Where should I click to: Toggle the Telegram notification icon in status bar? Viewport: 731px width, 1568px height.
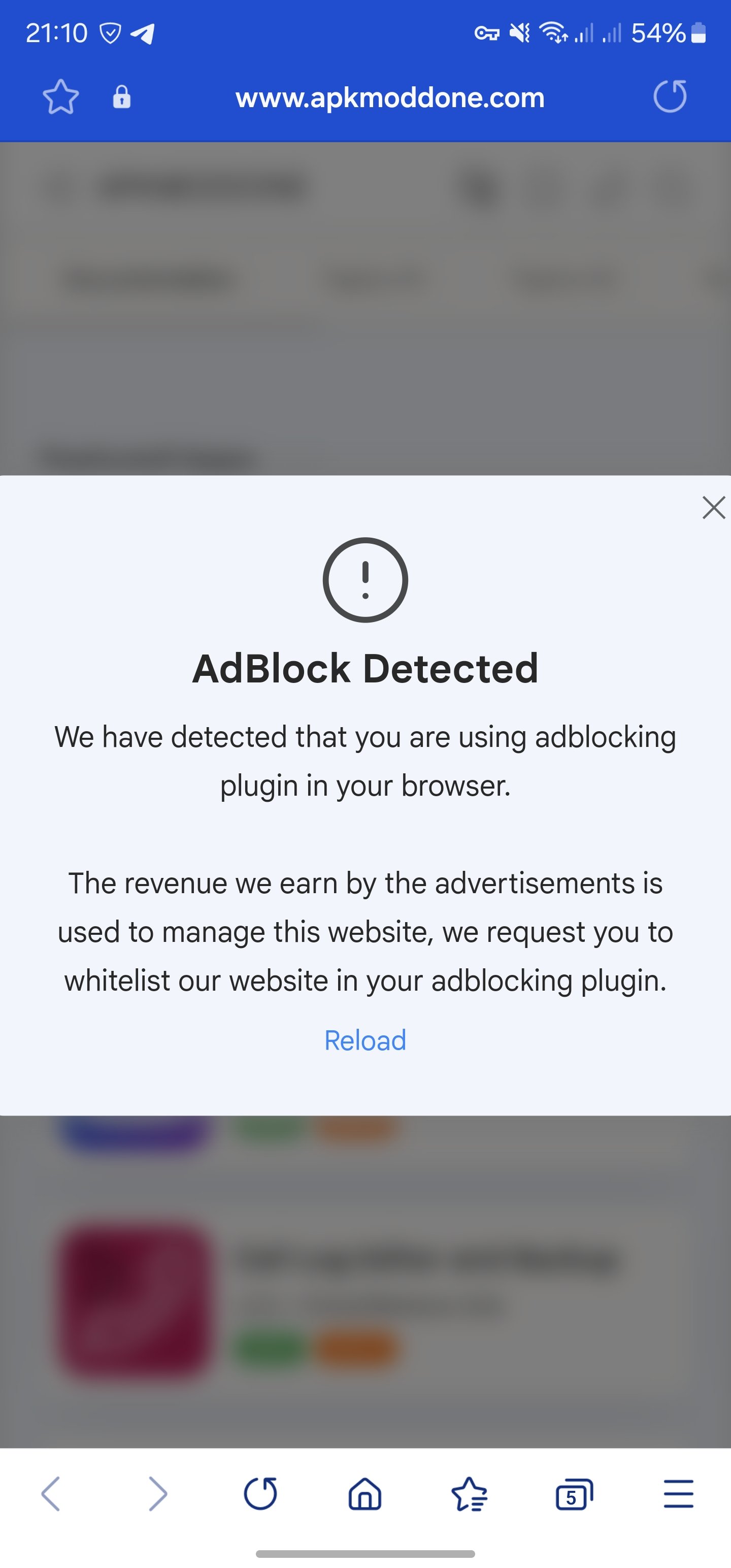click(x=143, y=35)
